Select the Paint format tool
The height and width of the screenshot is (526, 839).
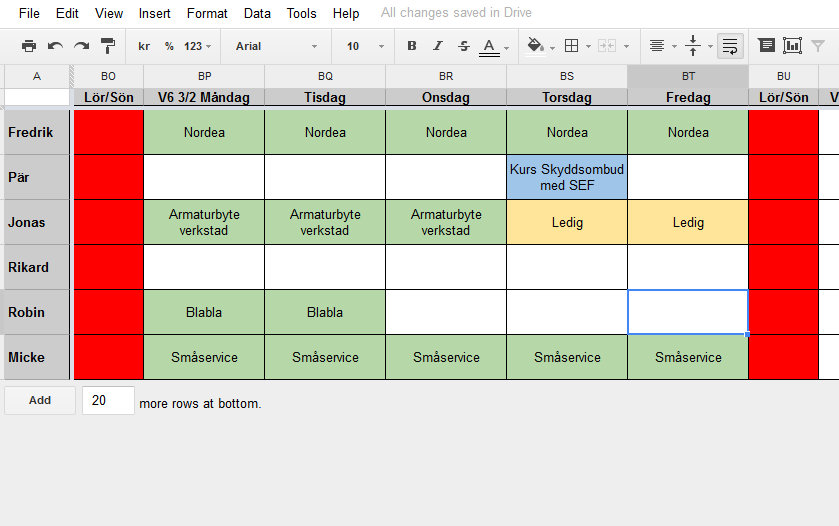[x=108, y=46]
